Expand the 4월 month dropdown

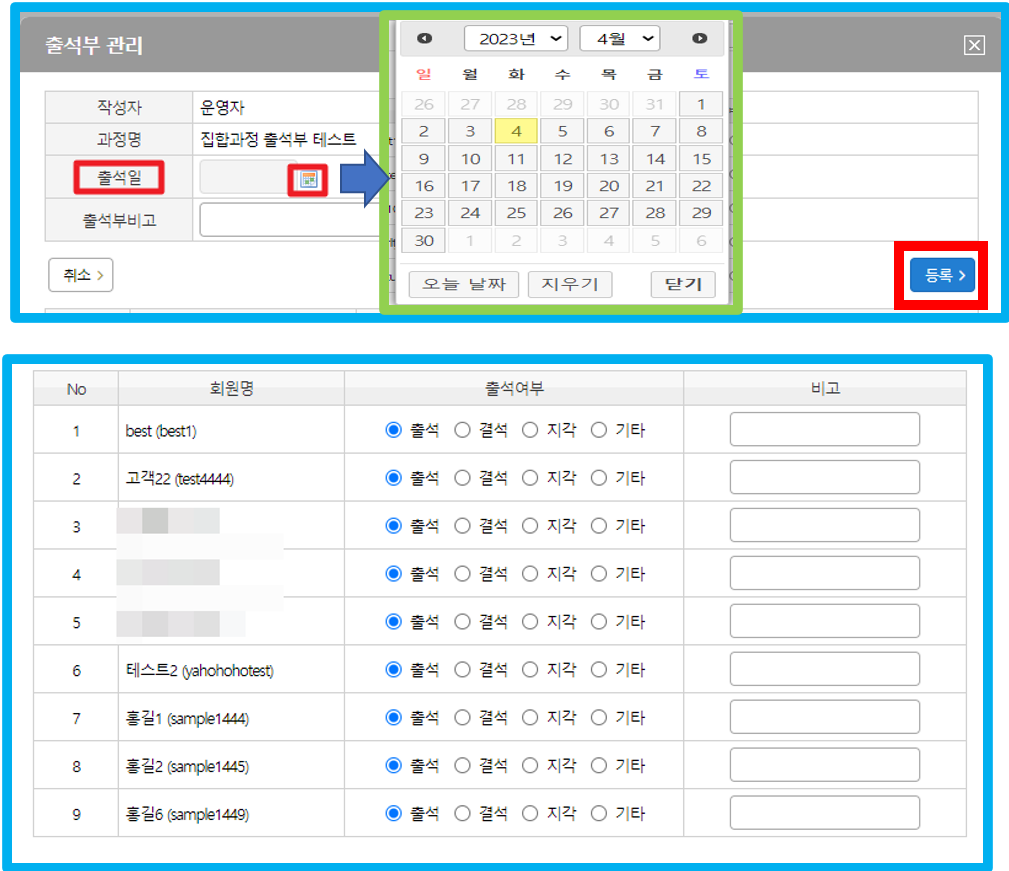click(x=619, y=39)
